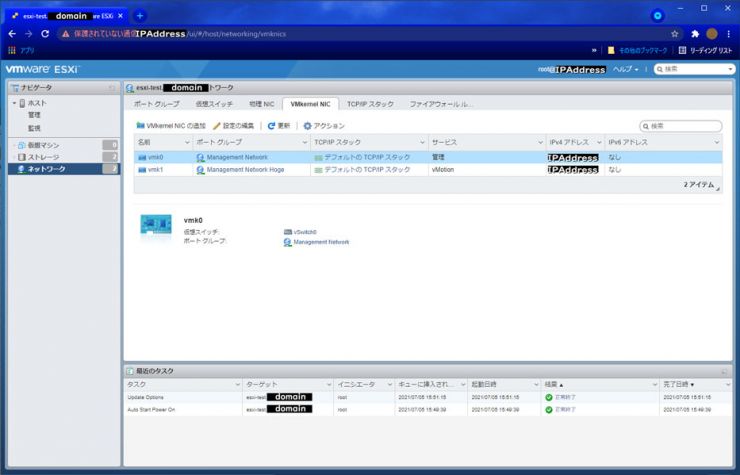The image size is (740, 475).
Task: Open the top search box dropdown arrow
Action: (730, 69)
